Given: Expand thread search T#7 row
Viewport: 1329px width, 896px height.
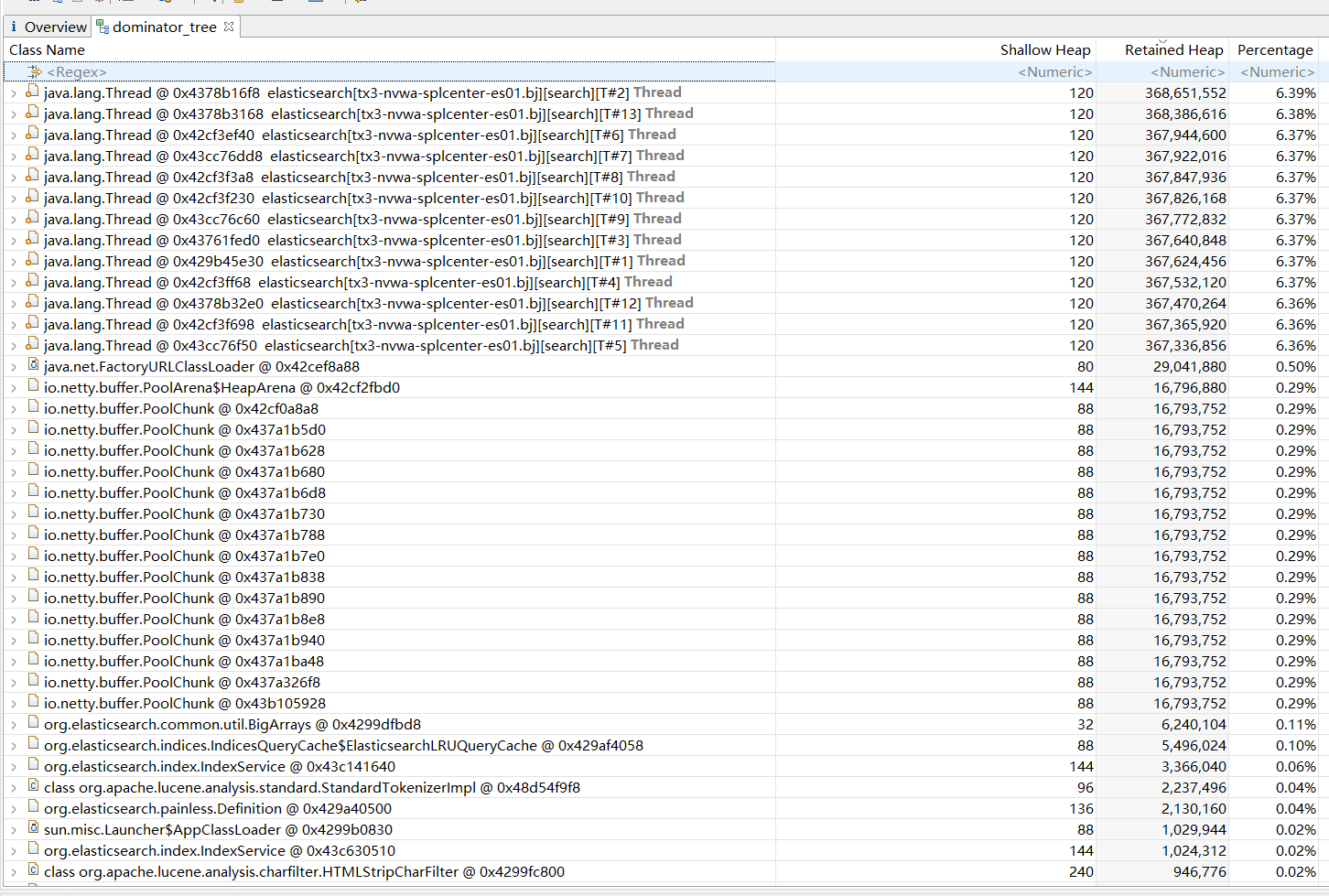Looking at the screenshot, I should coord(14,157).
